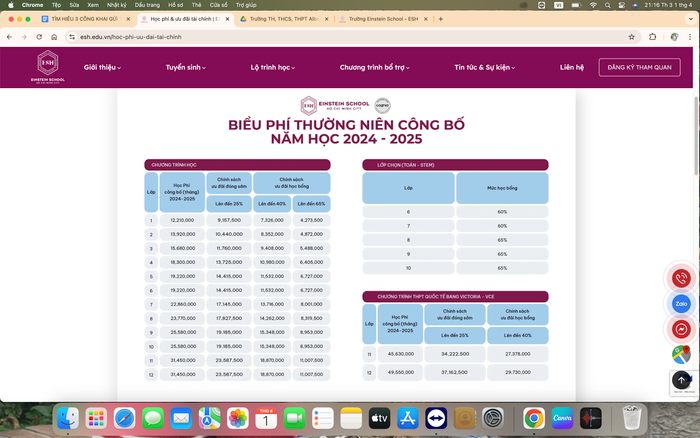This screenshot has height=438, width=700.
Task: Click grade 7 tuition cell 22,860,000
Action: pos(182,304)
